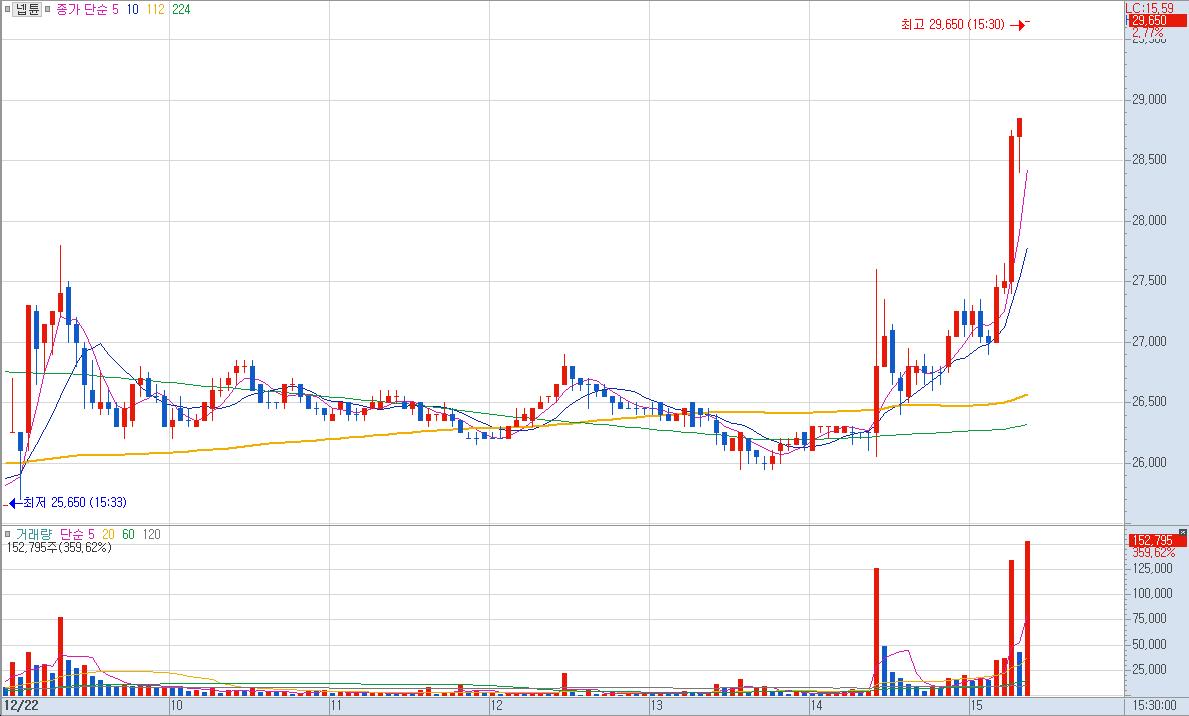Click the tallest red volume bar at far right
This screenshot has width=1189, height=716.
click(x=1027, y=618)
